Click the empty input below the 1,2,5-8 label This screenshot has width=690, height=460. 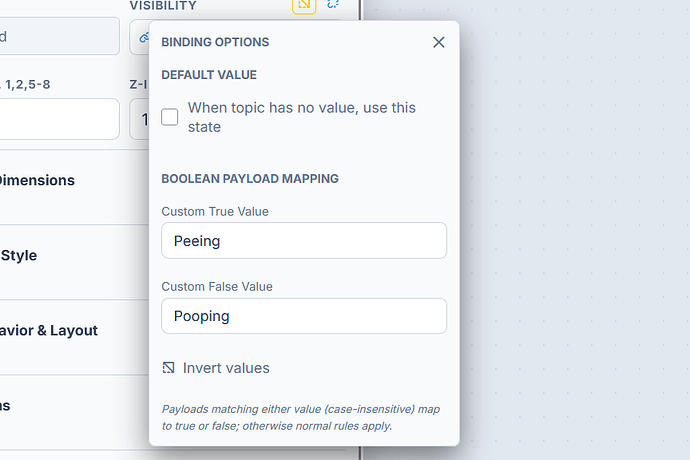59,119
